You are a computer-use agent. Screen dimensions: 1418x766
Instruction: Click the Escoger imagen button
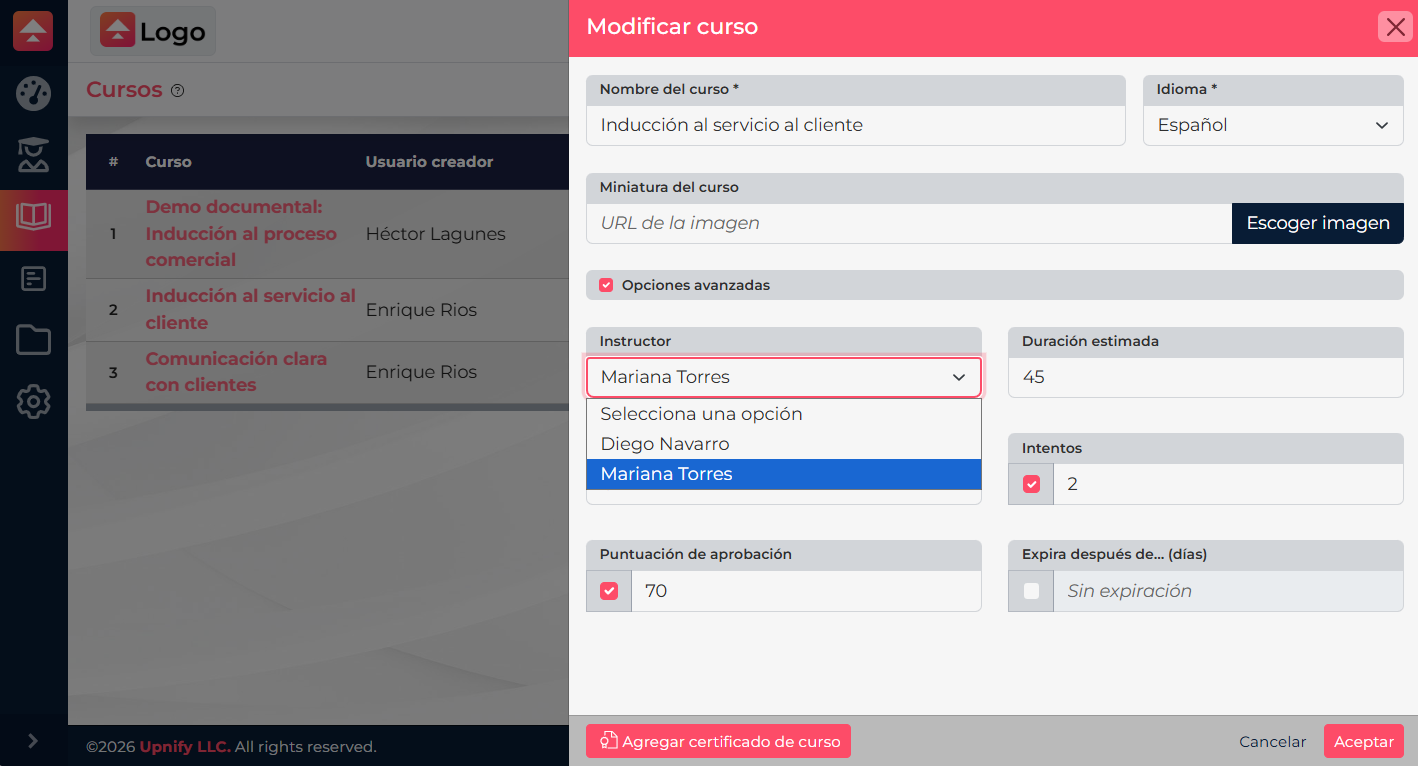1318,223
